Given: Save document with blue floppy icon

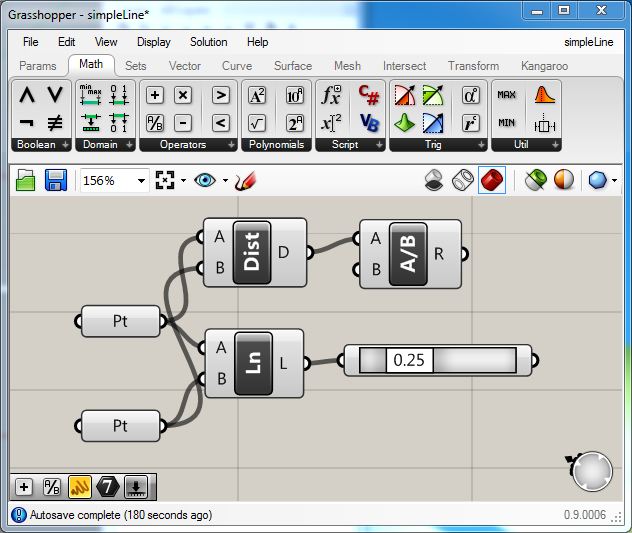Looking at the screenshot, I should tap(56, 180).
